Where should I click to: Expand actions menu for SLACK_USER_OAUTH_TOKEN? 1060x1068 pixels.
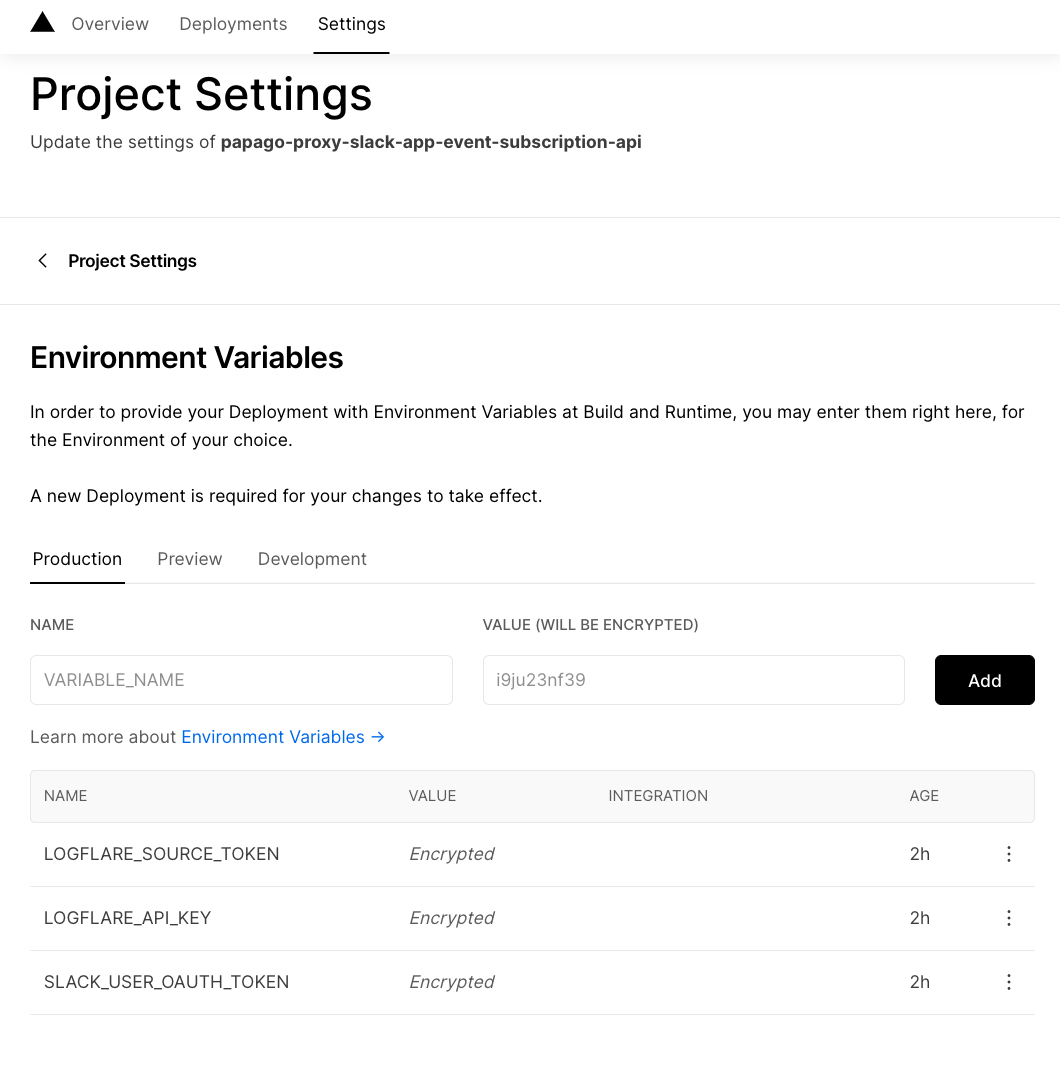tap(1009, 982)
